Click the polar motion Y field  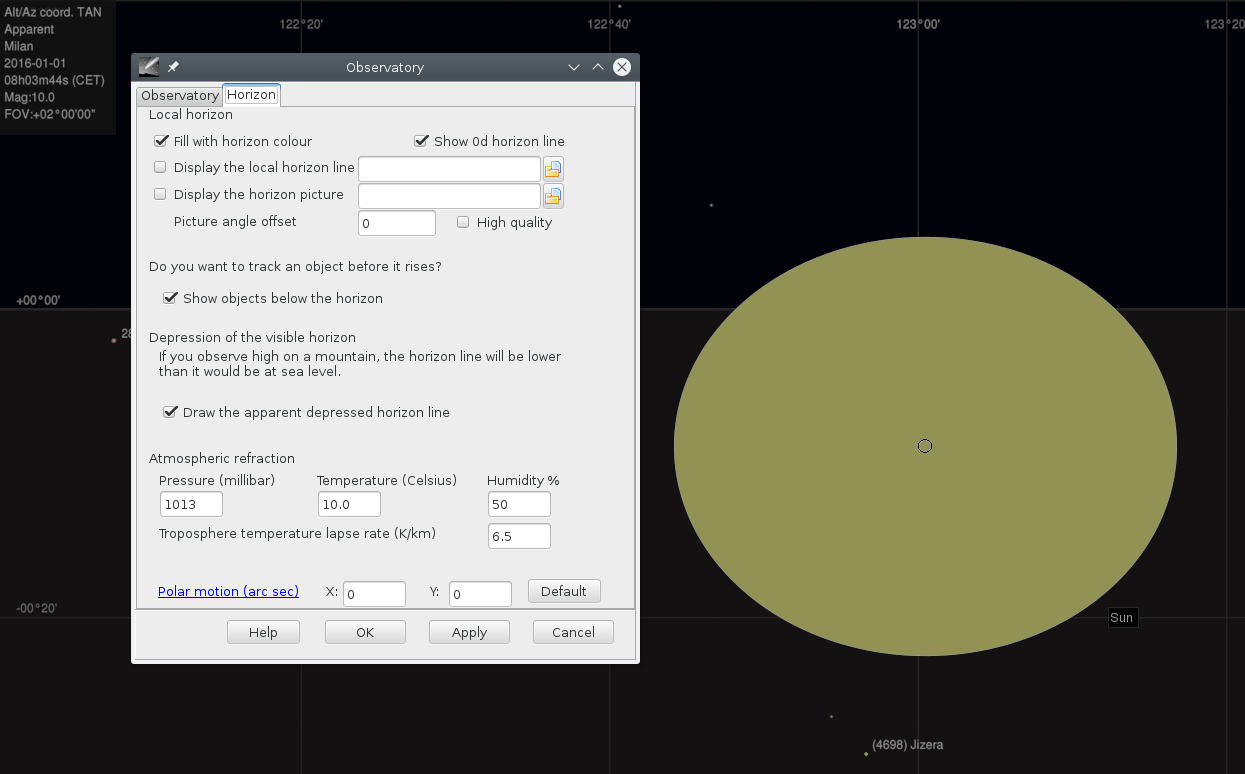[480, 594]
